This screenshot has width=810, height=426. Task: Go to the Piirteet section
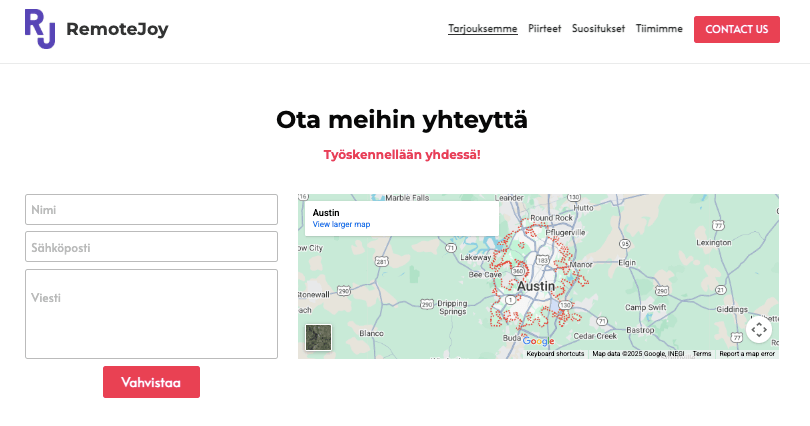pyautogui.click(x=544, y=29)
